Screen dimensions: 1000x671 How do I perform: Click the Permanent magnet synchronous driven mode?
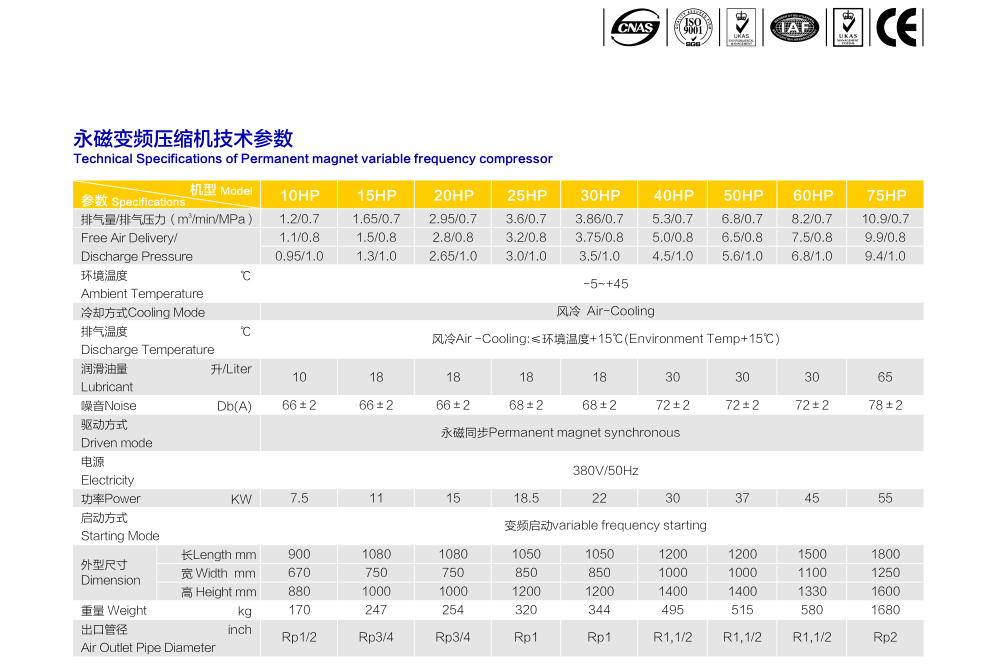pyautogui.click(x=560, y=433)
